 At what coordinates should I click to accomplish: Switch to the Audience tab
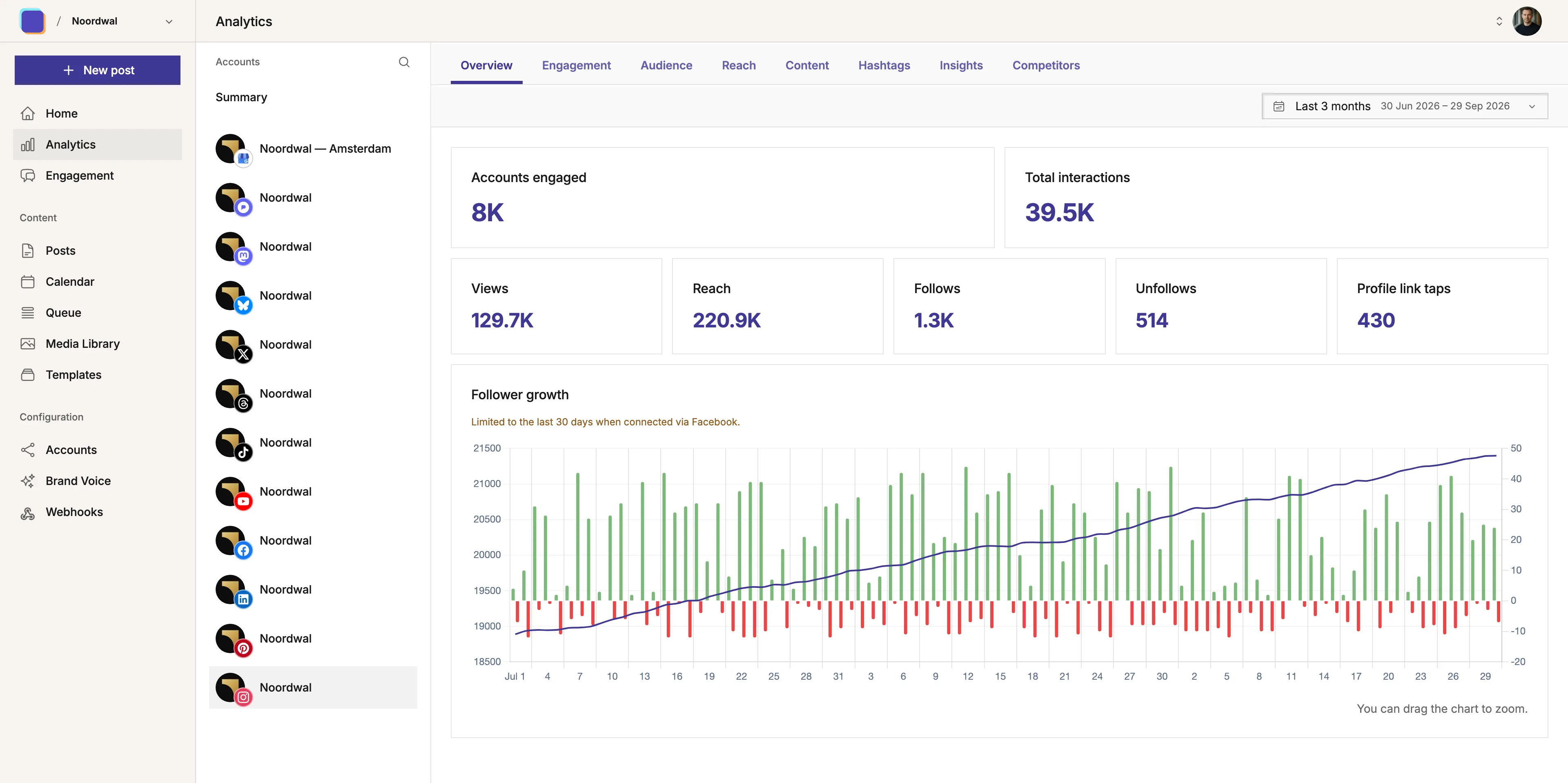point(666,65)
